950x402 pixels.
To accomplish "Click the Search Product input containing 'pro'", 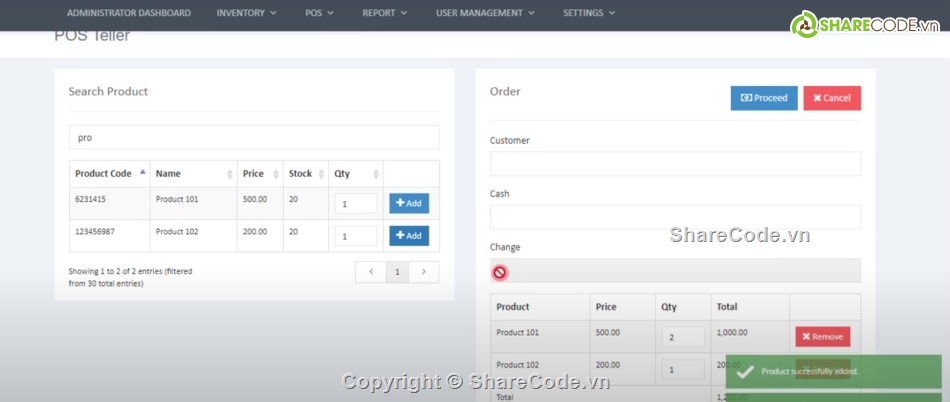I will tap(254, 137).
